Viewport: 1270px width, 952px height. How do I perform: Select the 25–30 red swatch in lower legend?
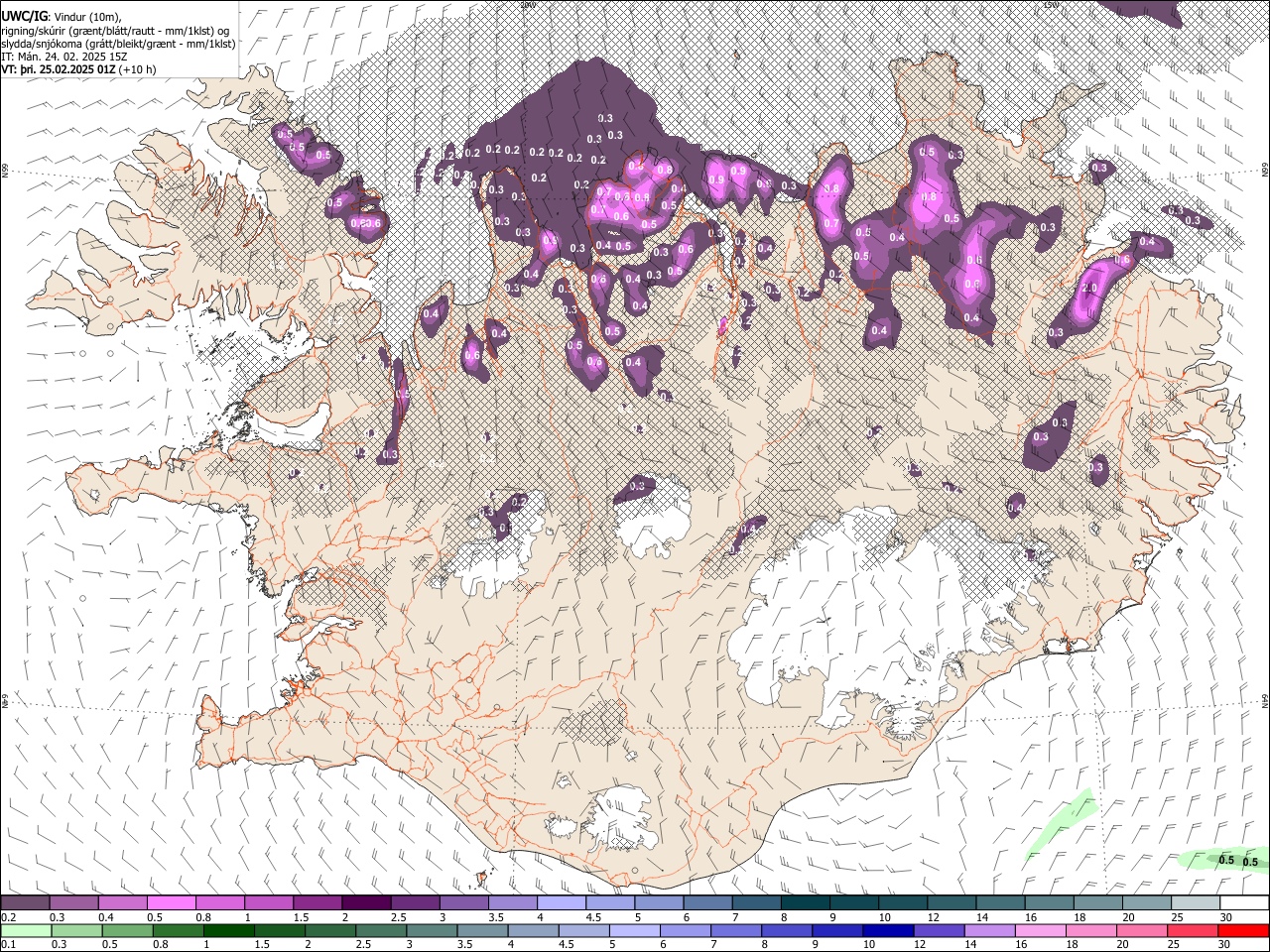click(1195, 931)
